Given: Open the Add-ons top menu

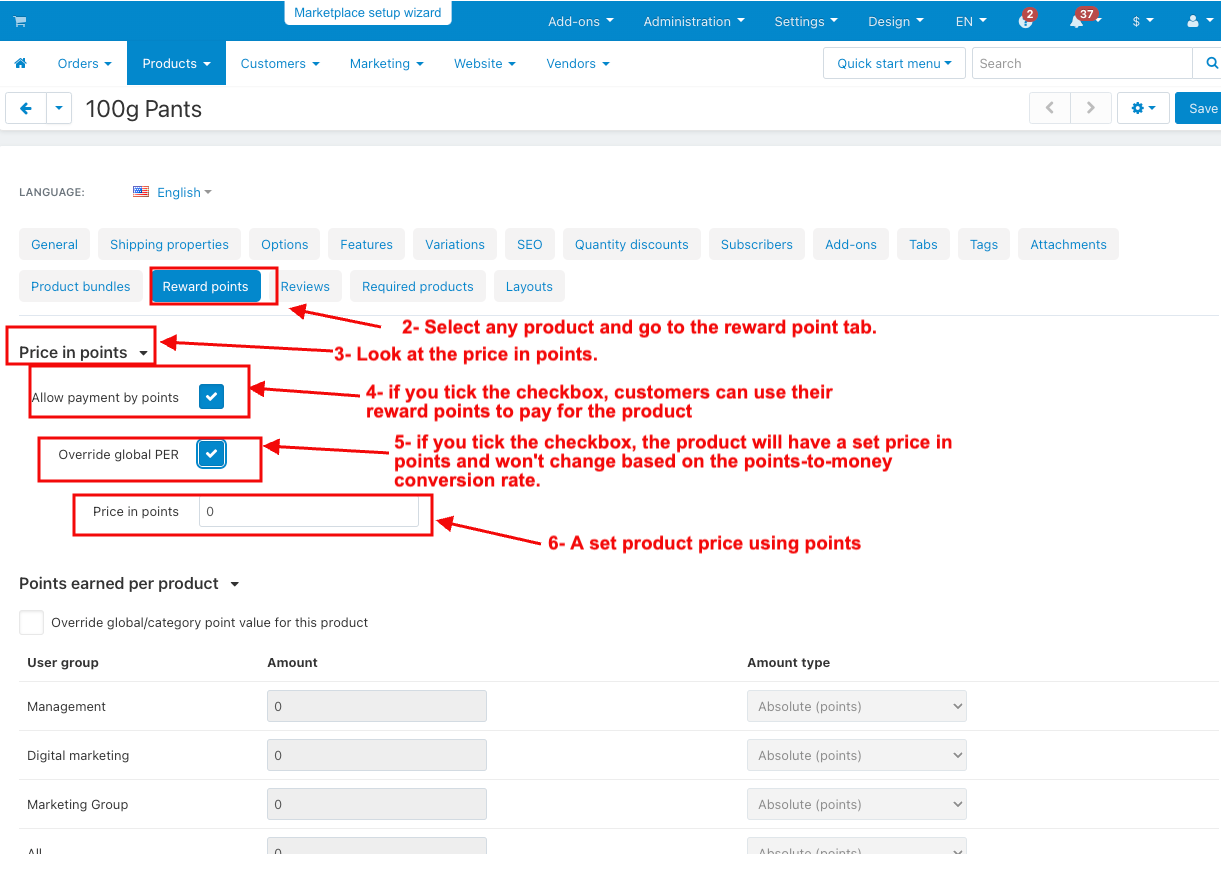Looking at the screenshot, I should 580,21.
